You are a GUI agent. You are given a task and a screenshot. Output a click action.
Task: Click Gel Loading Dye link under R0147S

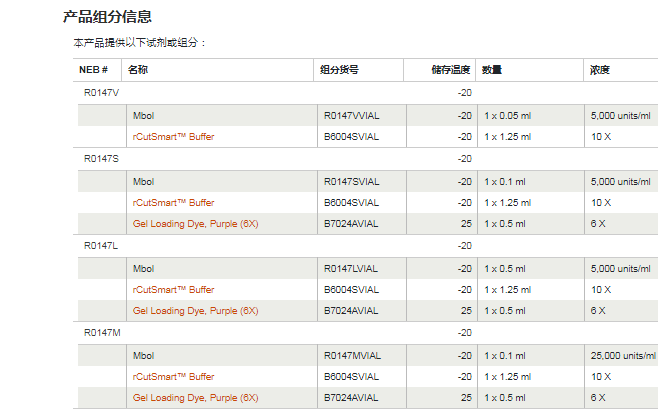(195, 224)
